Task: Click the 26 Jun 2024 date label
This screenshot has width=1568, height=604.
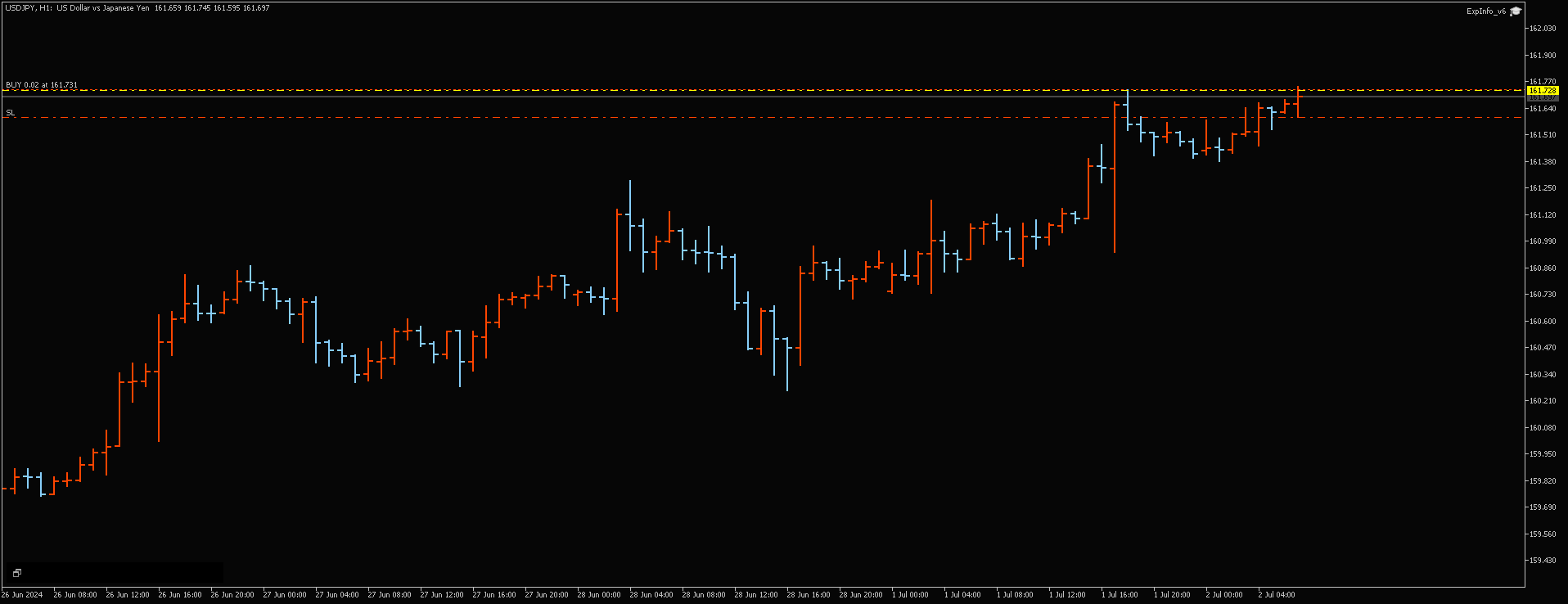Action: [x=22, y=595]
